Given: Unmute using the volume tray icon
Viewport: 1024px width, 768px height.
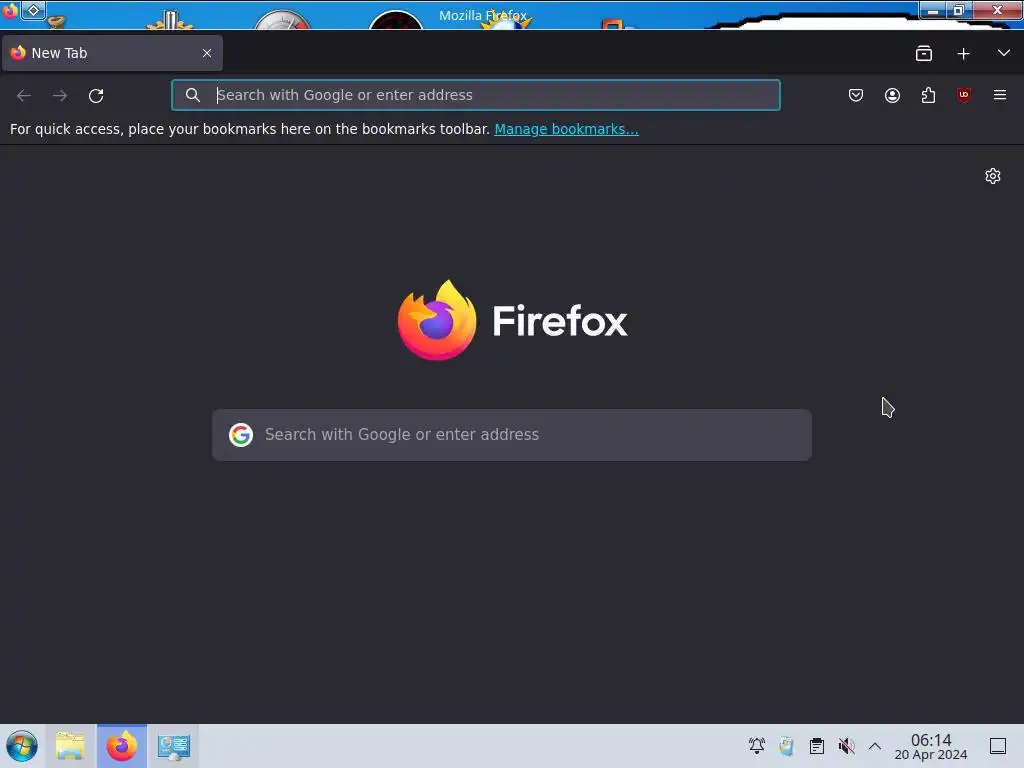Looking at the screenshot, I should point(846,746).
